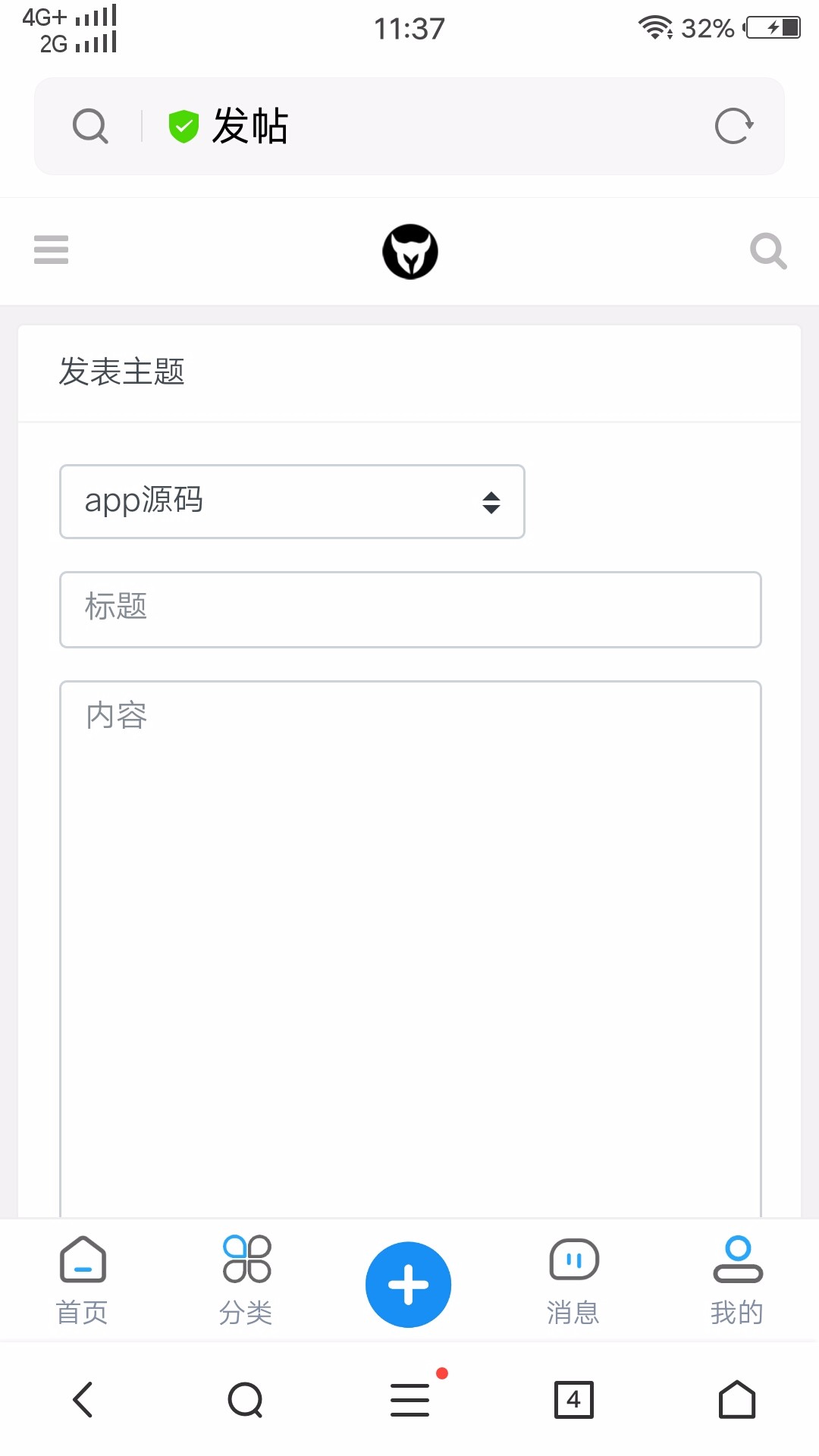Screen dimensions: 819x1456
Task: Open the app源码 category dropdown
Action: pyautogui.click(x=292, y=502)
